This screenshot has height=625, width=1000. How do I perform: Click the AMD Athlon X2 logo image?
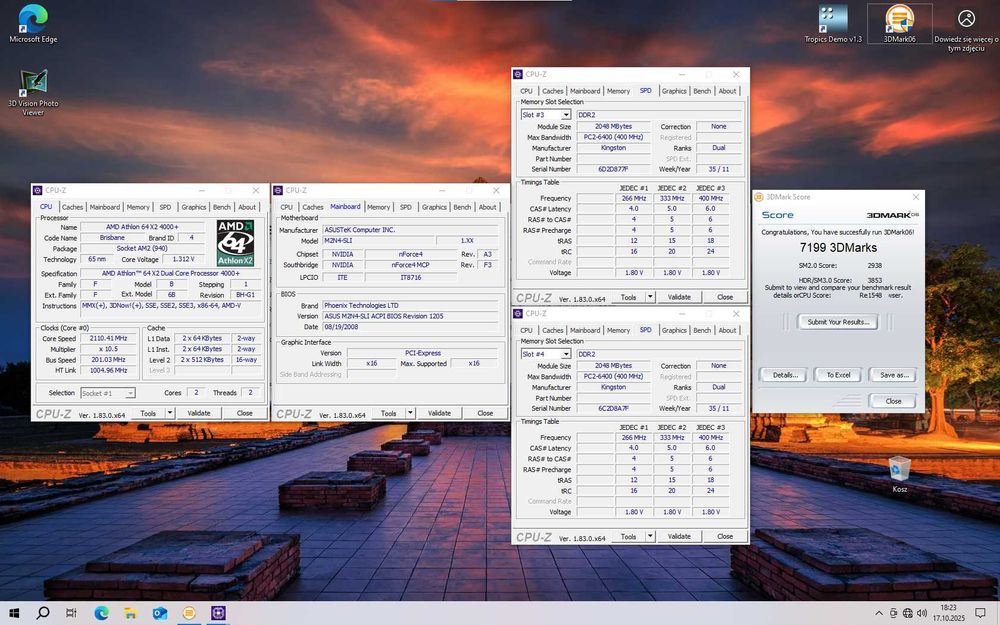pyautogui.click(x=235, y=242)
